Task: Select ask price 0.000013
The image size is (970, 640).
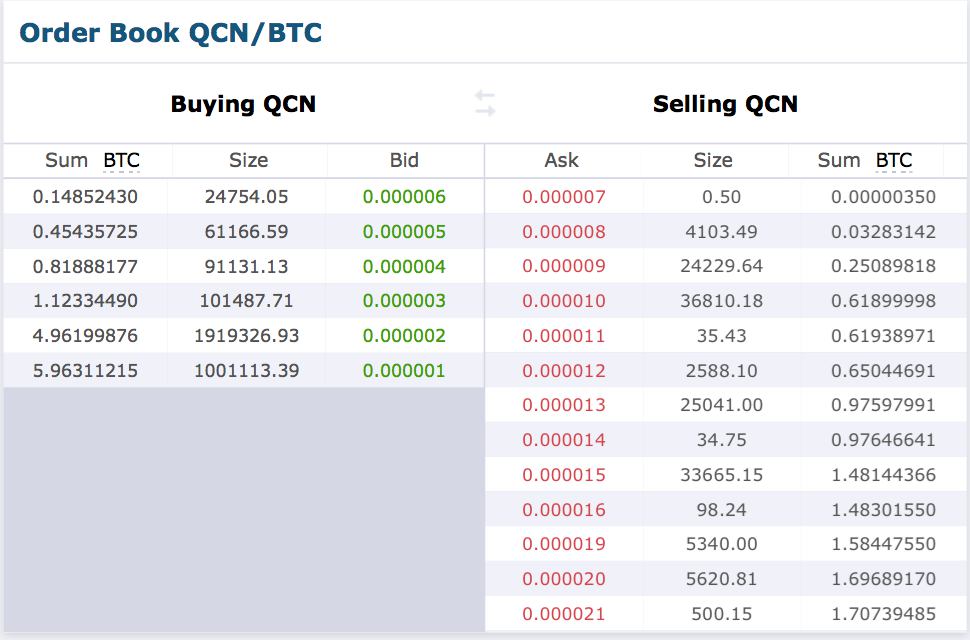Action: (564, 405)
